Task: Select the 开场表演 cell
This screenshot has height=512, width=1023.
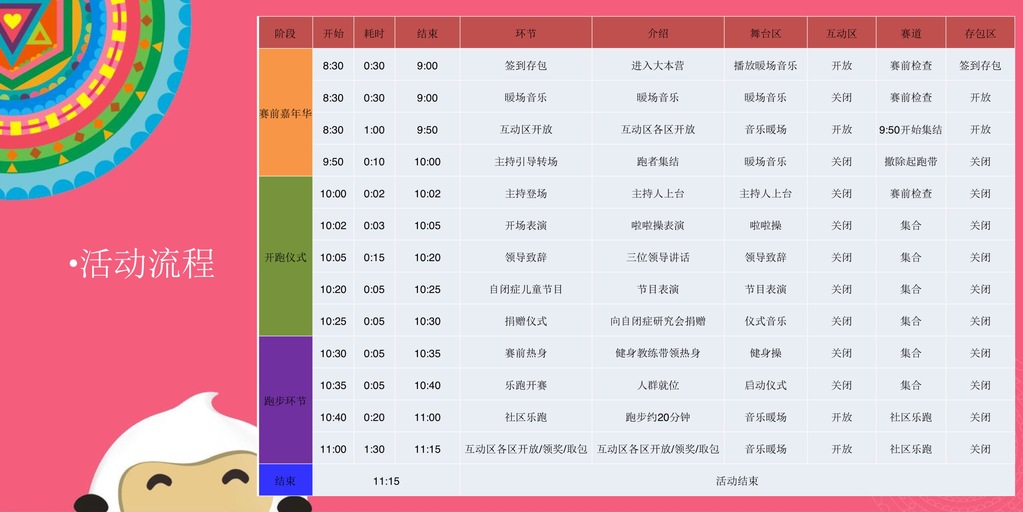Action: [526, 225]
